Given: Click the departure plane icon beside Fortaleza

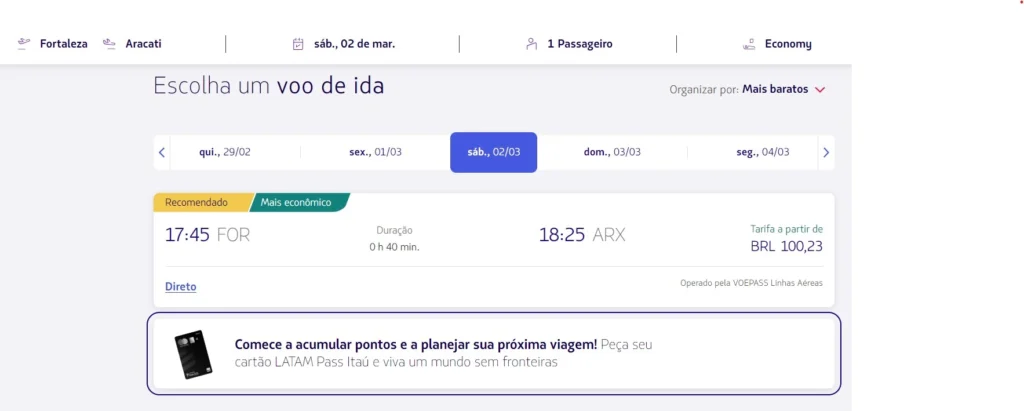Looking at the screenshot, I should pos(24,44).
